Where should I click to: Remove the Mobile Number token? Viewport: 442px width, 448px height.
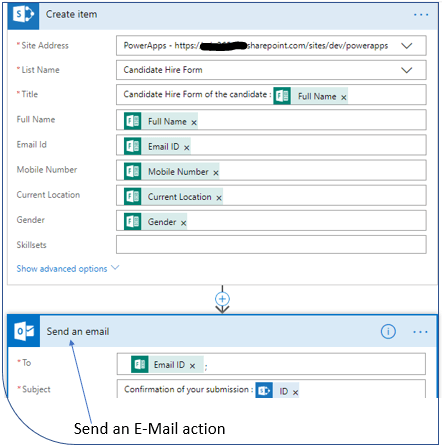(216, 173)
